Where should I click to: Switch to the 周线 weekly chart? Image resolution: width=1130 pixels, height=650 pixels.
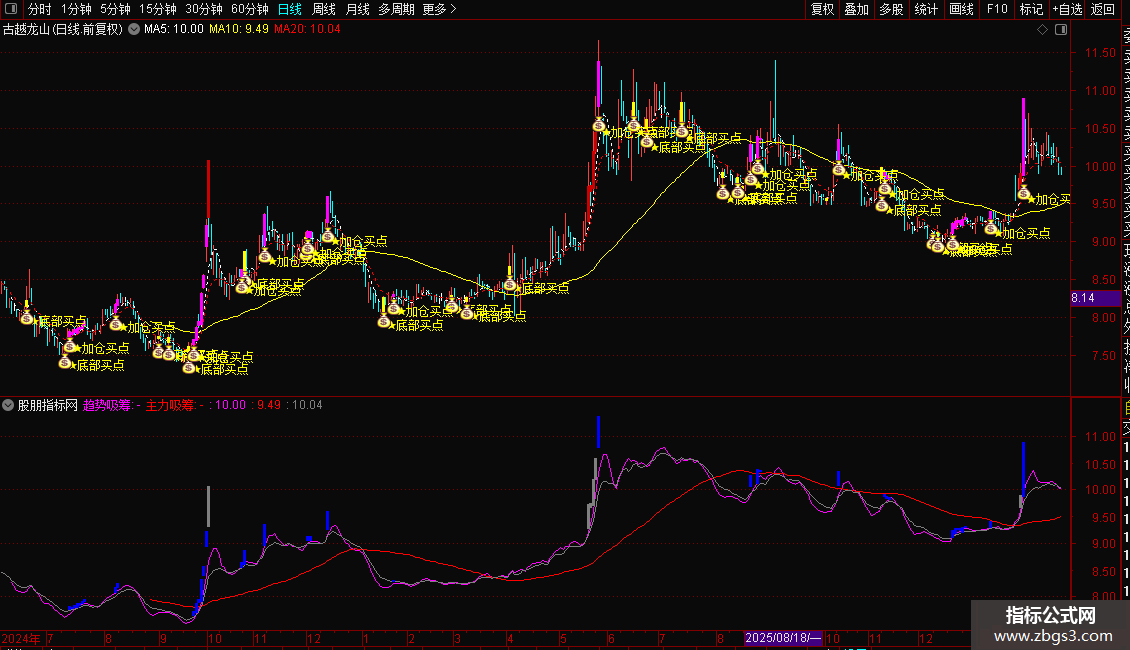(324, 9)
